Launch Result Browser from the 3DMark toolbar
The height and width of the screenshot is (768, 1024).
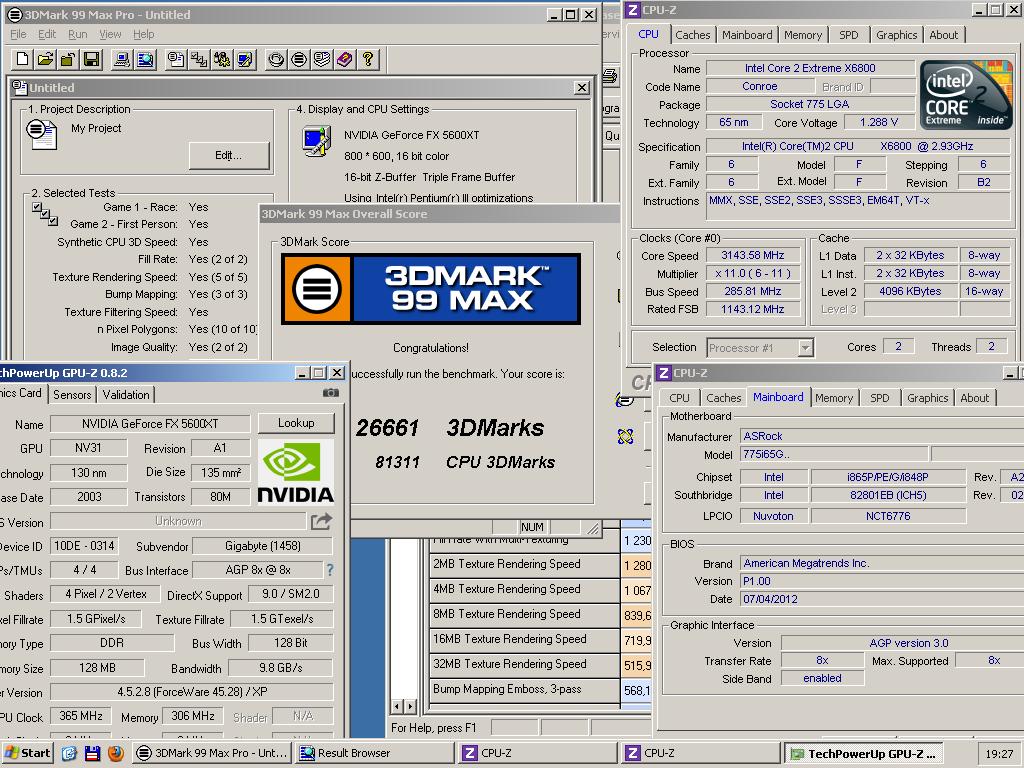click(145, 59)
